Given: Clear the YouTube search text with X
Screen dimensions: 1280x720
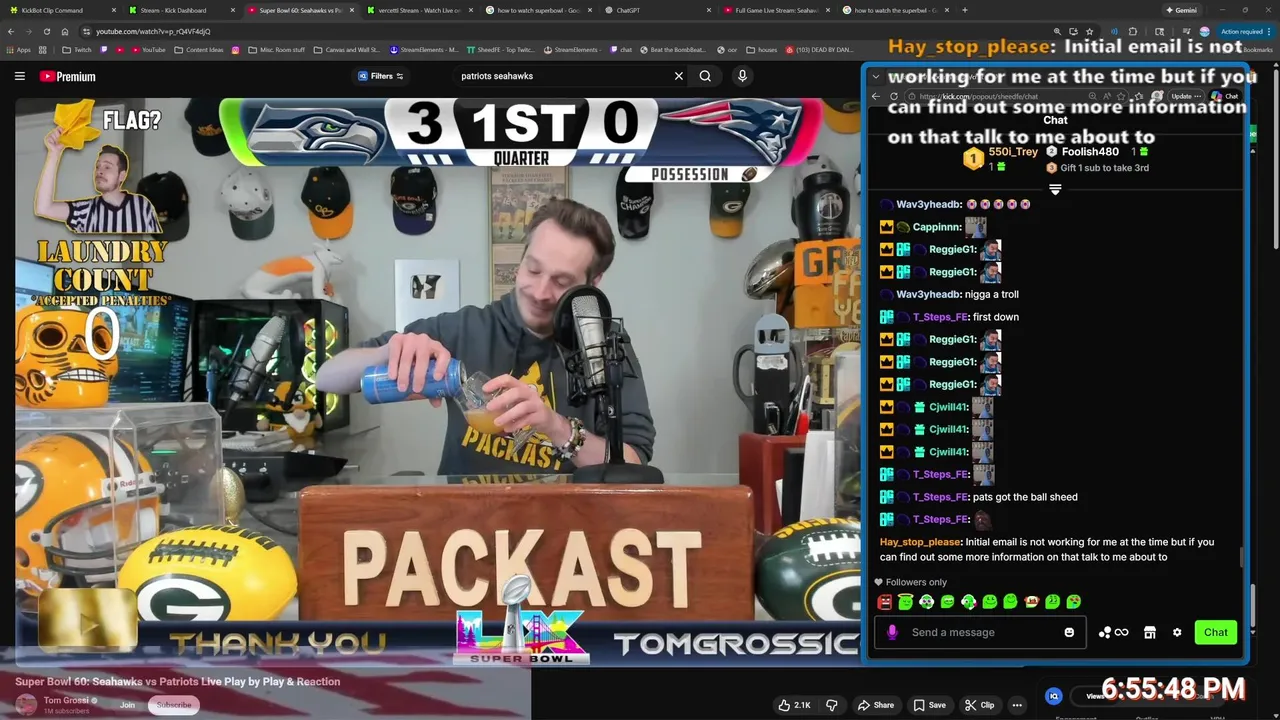Looking at the screenshot, I should click(x=678, y=76).
